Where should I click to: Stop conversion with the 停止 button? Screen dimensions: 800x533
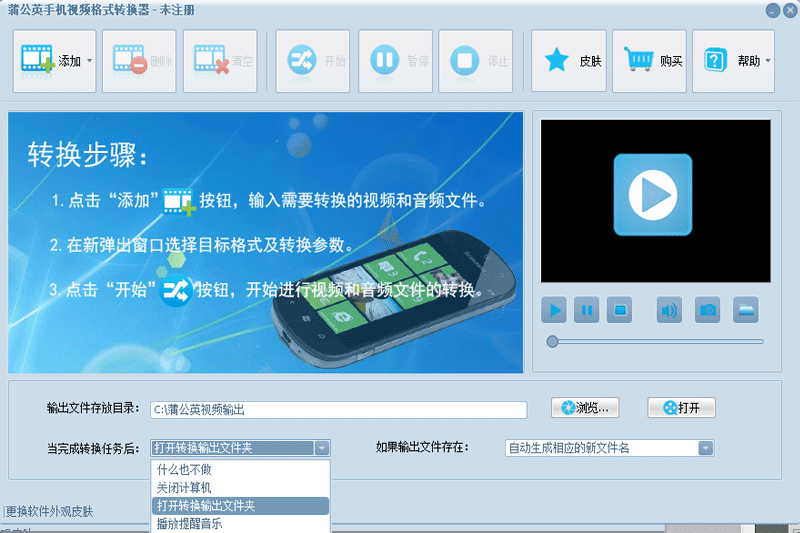476,61
